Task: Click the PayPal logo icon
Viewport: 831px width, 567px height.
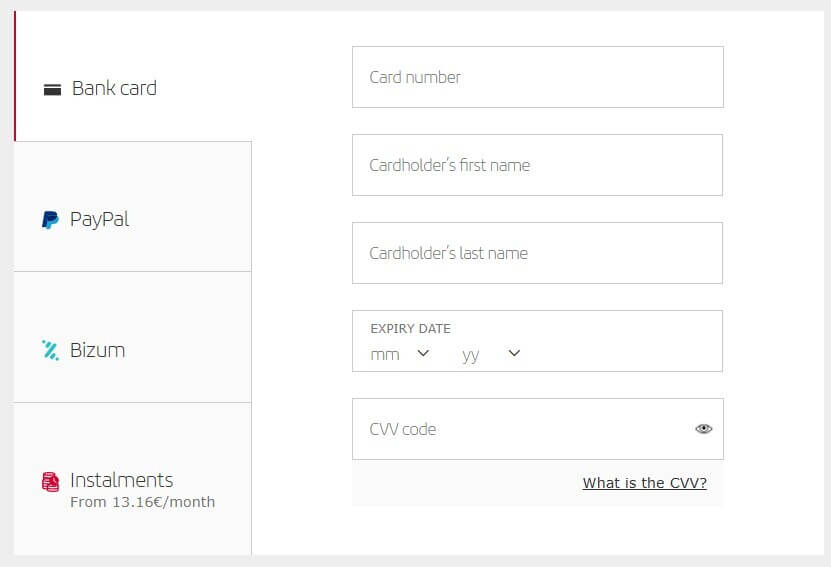Action: [50, 219]
